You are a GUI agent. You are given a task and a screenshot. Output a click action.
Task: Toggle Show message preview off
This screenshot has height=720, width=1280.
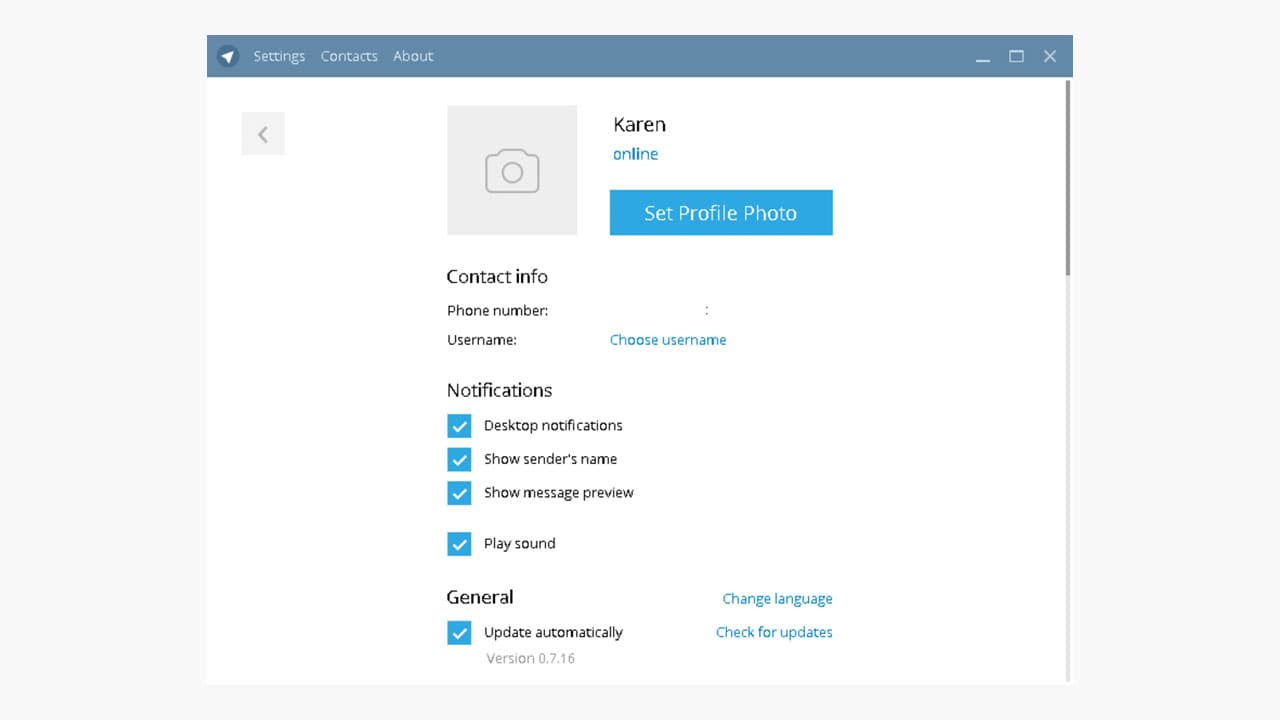pos(459,493)
